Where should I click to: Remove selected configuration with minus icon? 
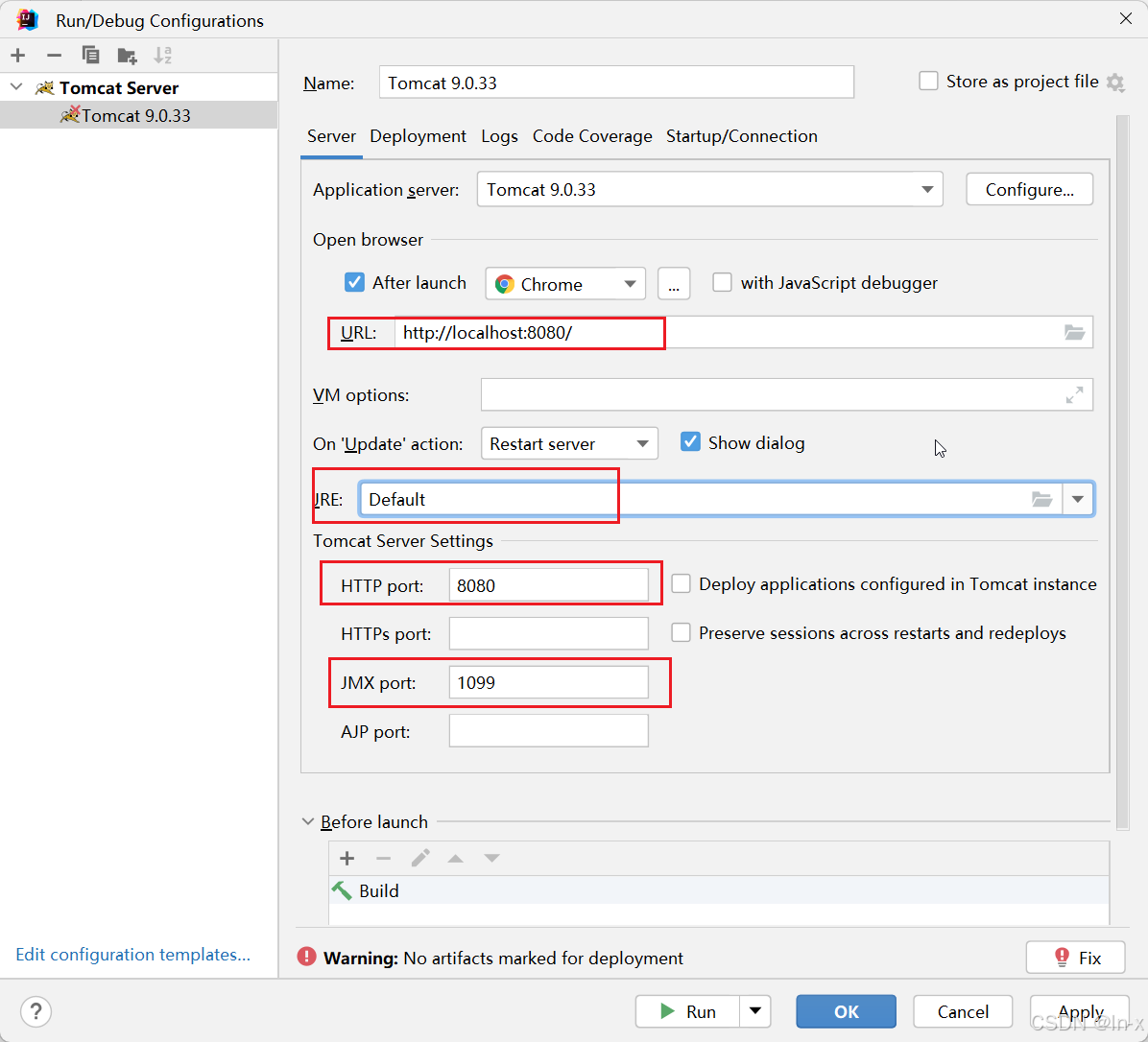click(54, 55)
